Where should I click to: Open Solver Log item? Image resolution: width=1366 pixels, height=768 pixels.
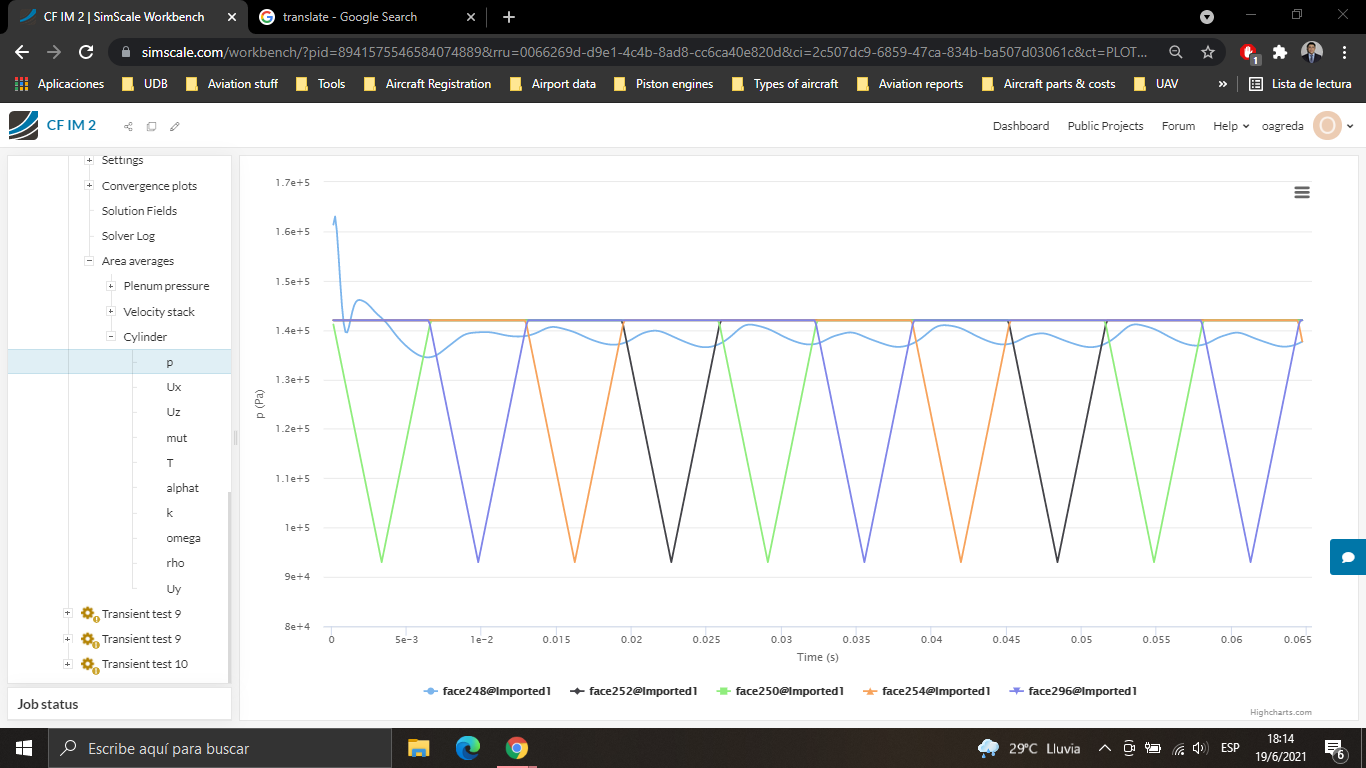128,236
